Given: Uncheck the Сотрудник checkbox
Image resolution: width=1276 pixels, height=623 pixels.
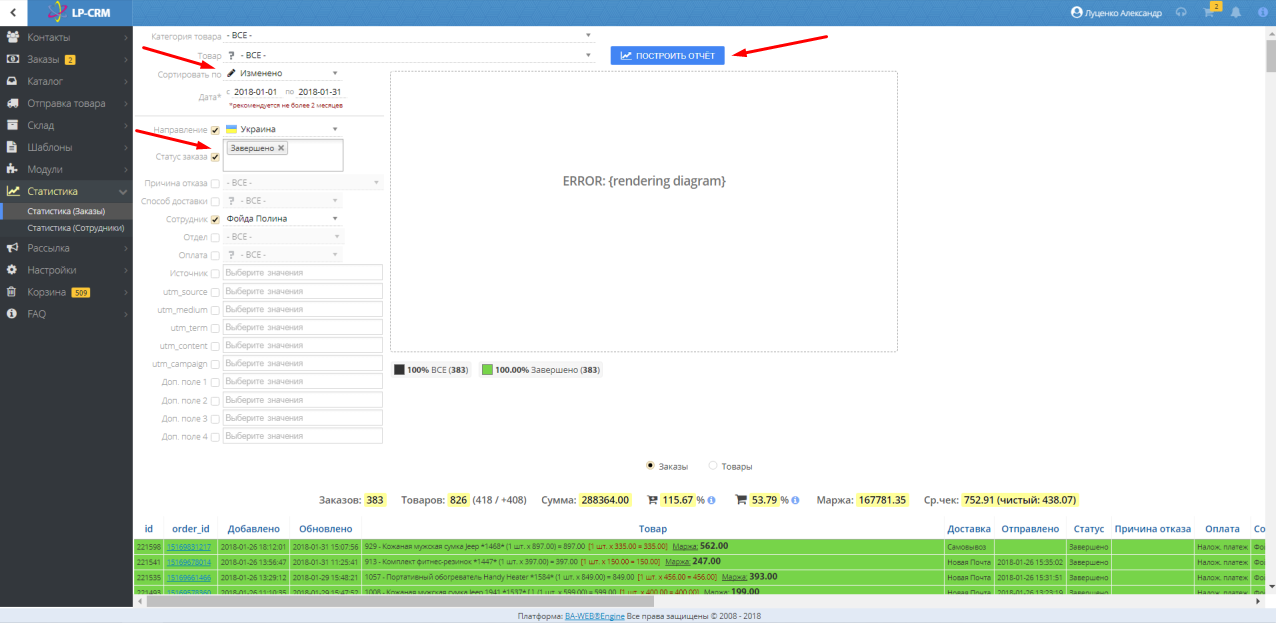Looking at the screenshot, I should click(215, 219).
